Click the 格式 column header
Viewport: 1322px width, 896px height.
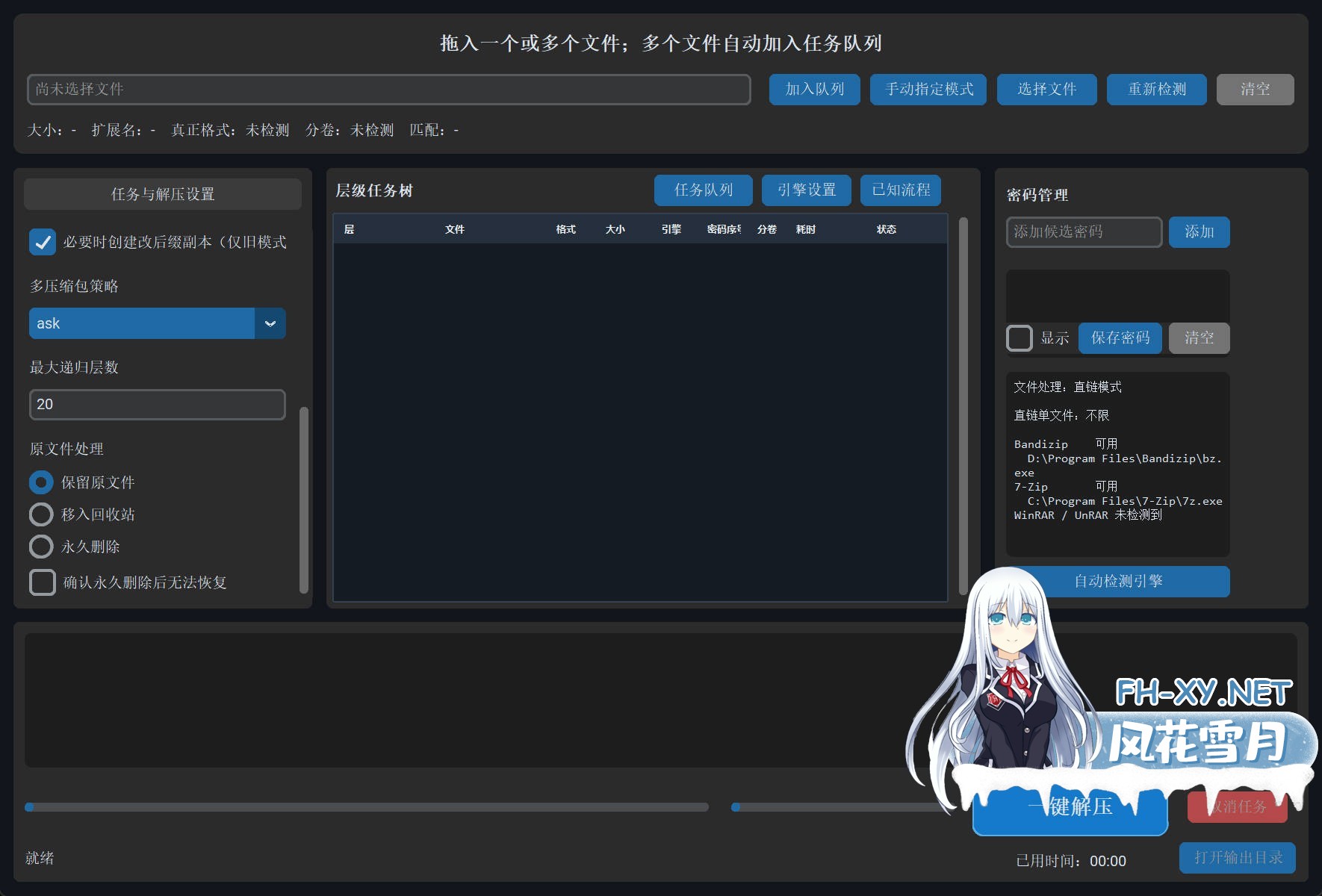coord(566,229)
